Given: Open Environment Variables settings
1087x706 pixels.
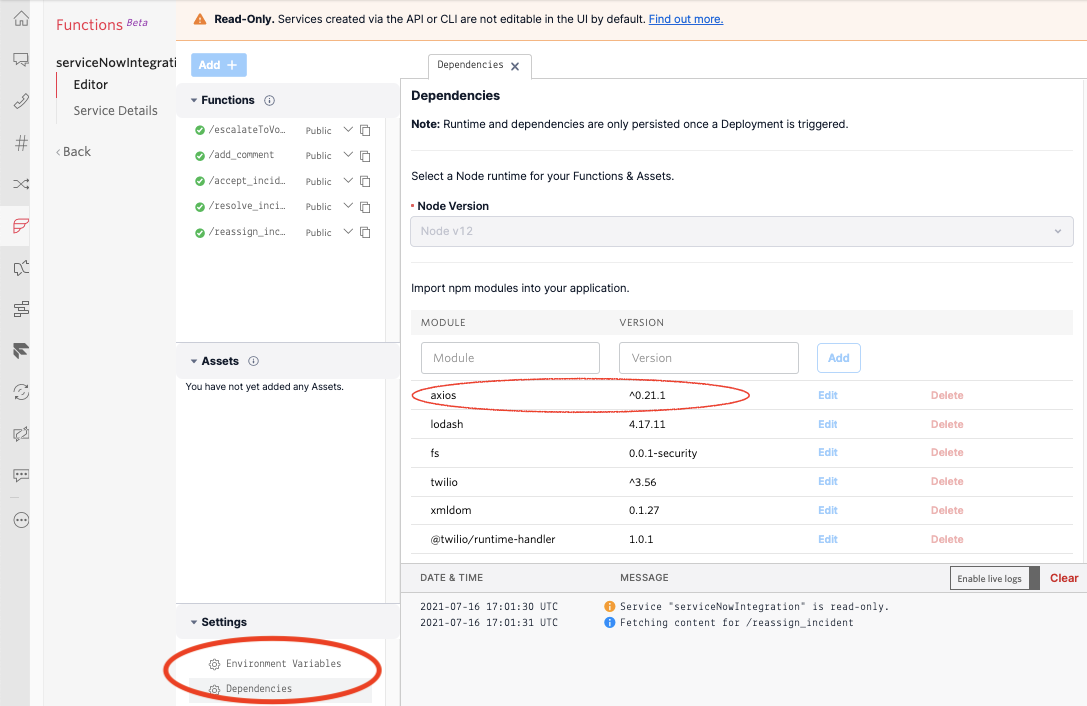Looking at the screenshot, I should click(x=284, y=664).
